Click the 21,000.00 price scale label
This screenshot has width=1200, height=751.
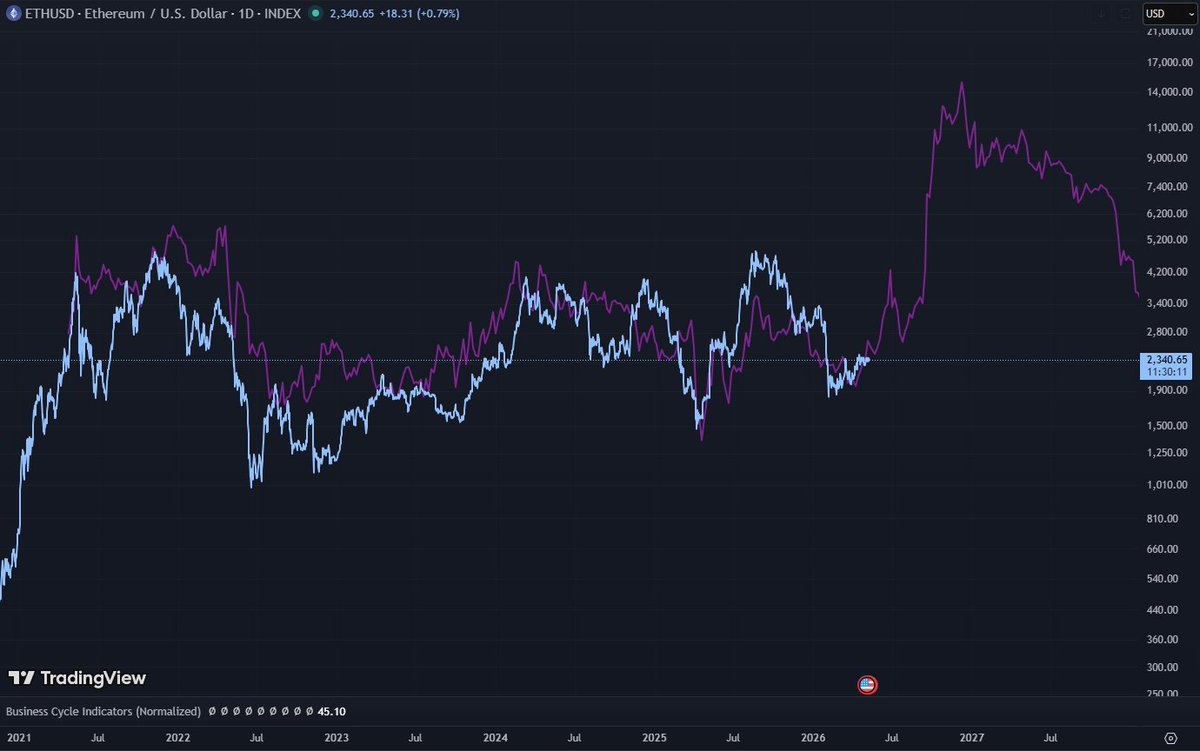tap(1168, 31)
